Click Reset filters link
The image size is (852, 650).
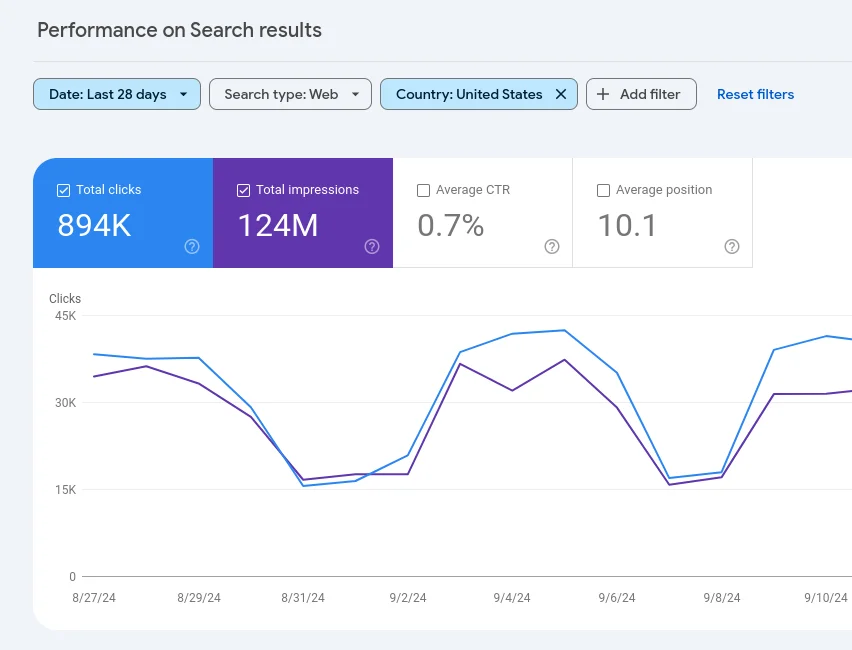pyautogui.click(x=755, y=94)
